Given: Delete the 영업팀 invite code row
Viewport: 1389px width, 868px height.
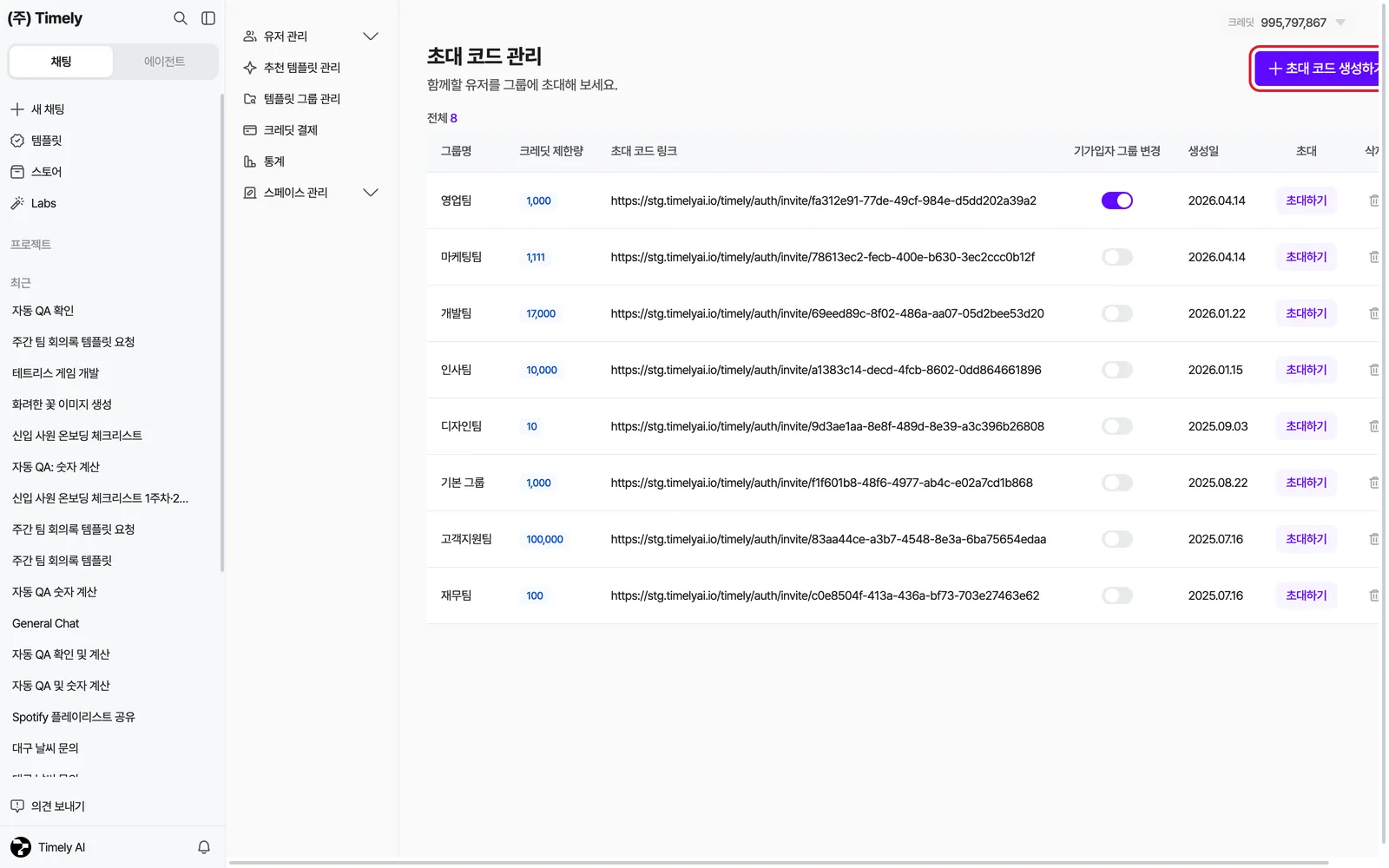Looking at the screenshot, I should tap(1373, 201).
